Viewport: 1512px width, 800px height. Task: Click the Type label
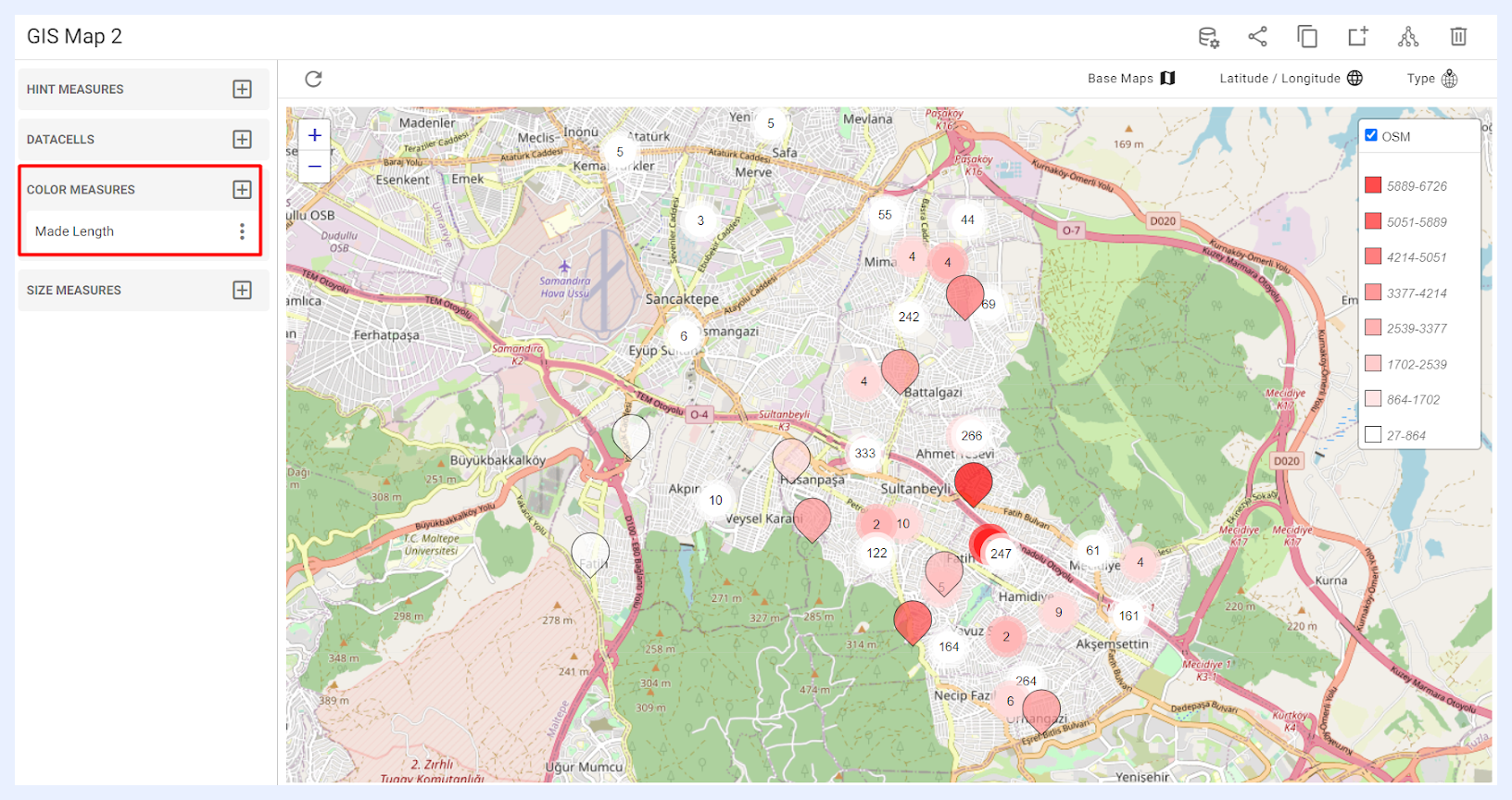click(1420, 79)
